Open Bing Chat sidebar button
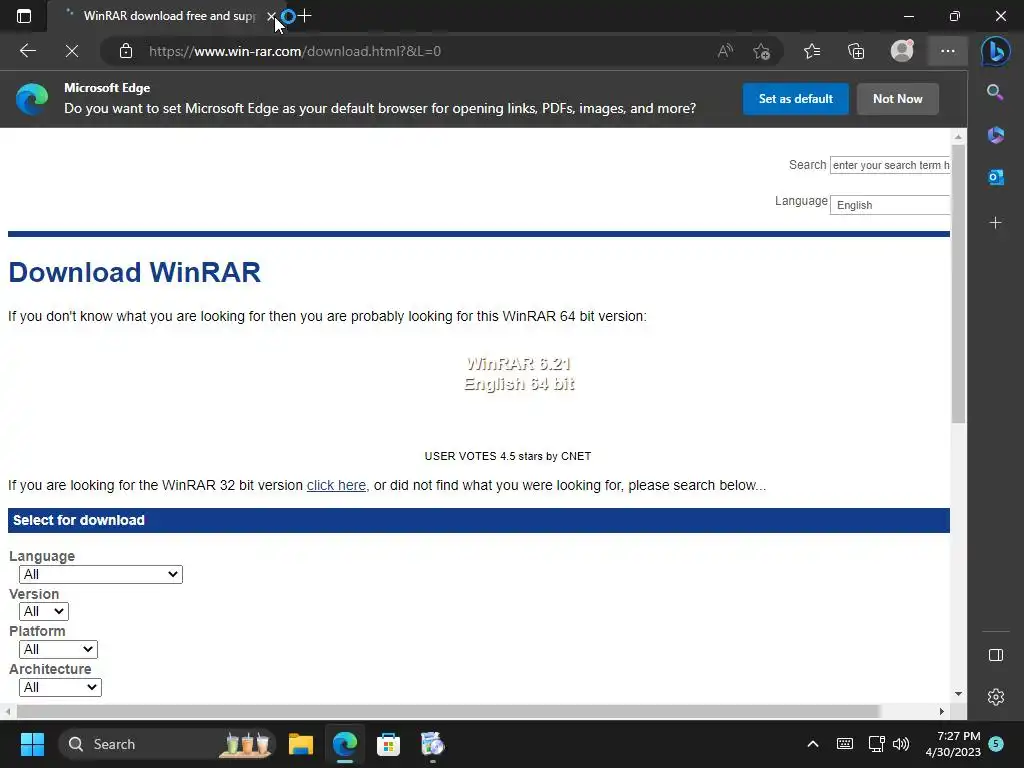 995,51
